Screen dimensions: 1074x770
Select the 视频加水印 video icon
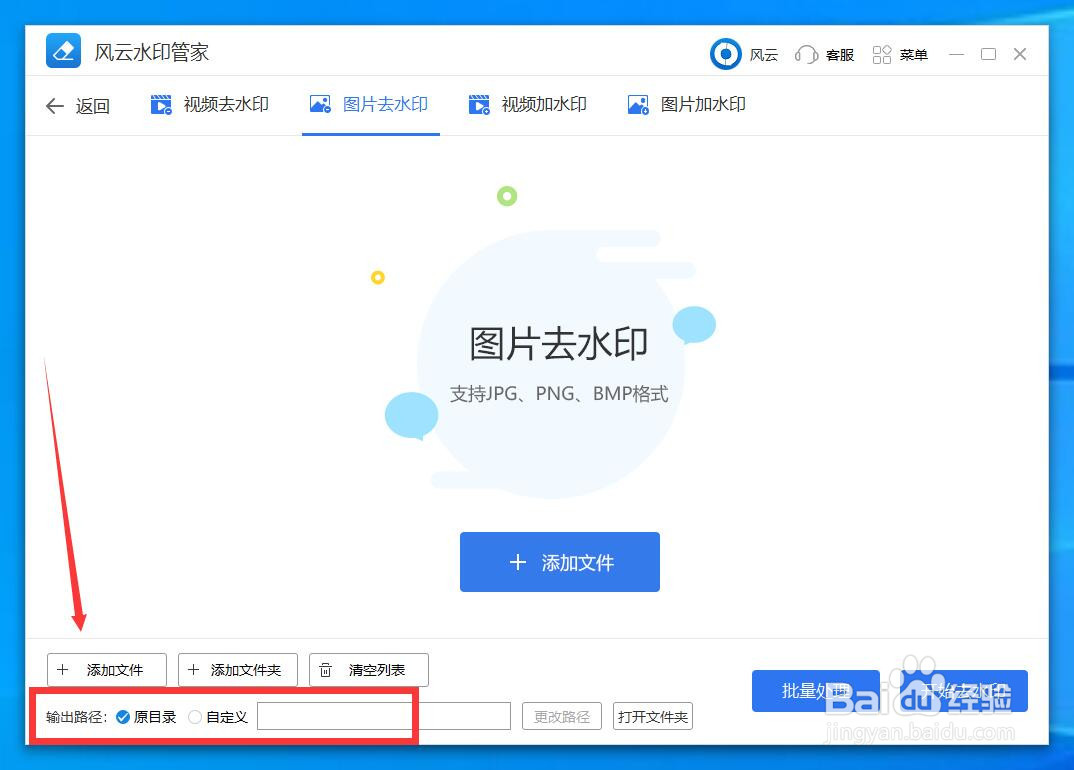(479, 104)
